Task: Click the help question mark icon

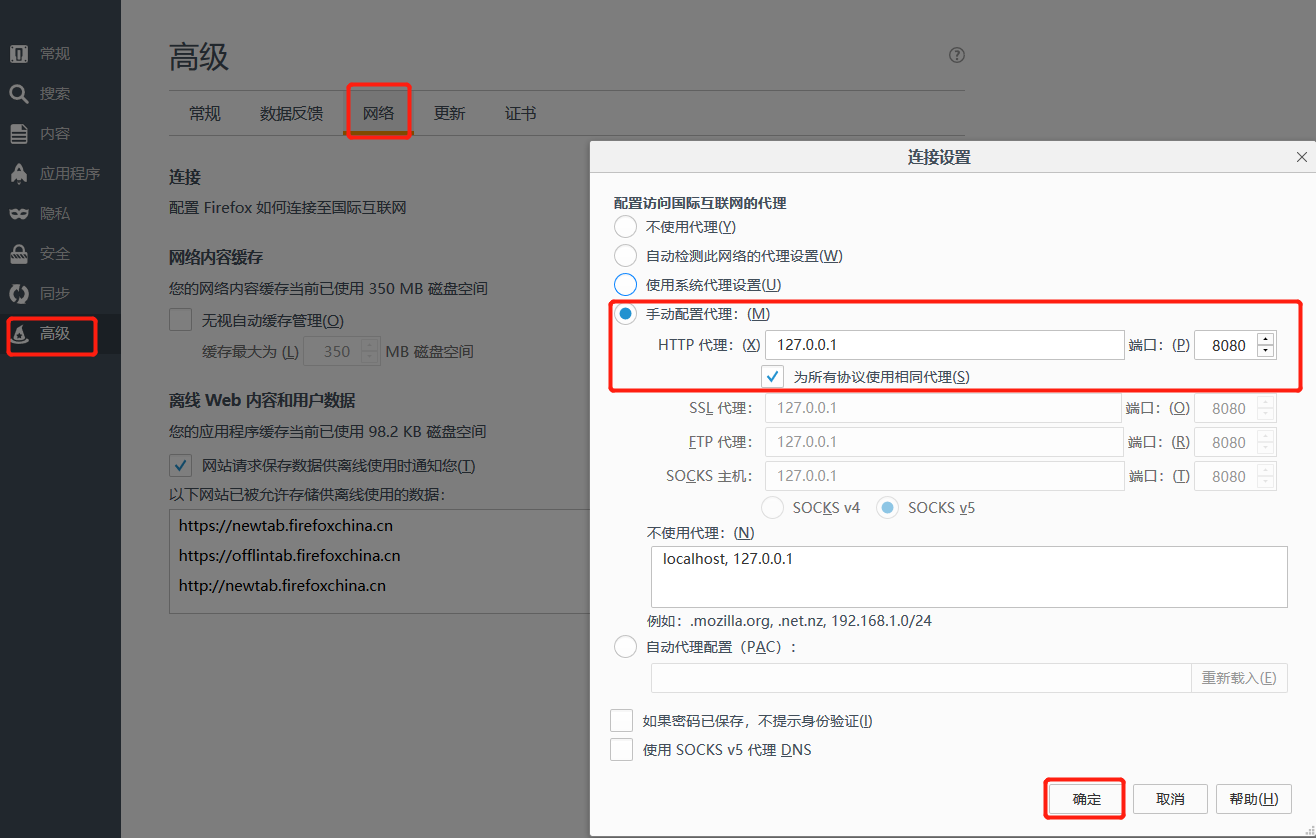Action: (957, 55)
